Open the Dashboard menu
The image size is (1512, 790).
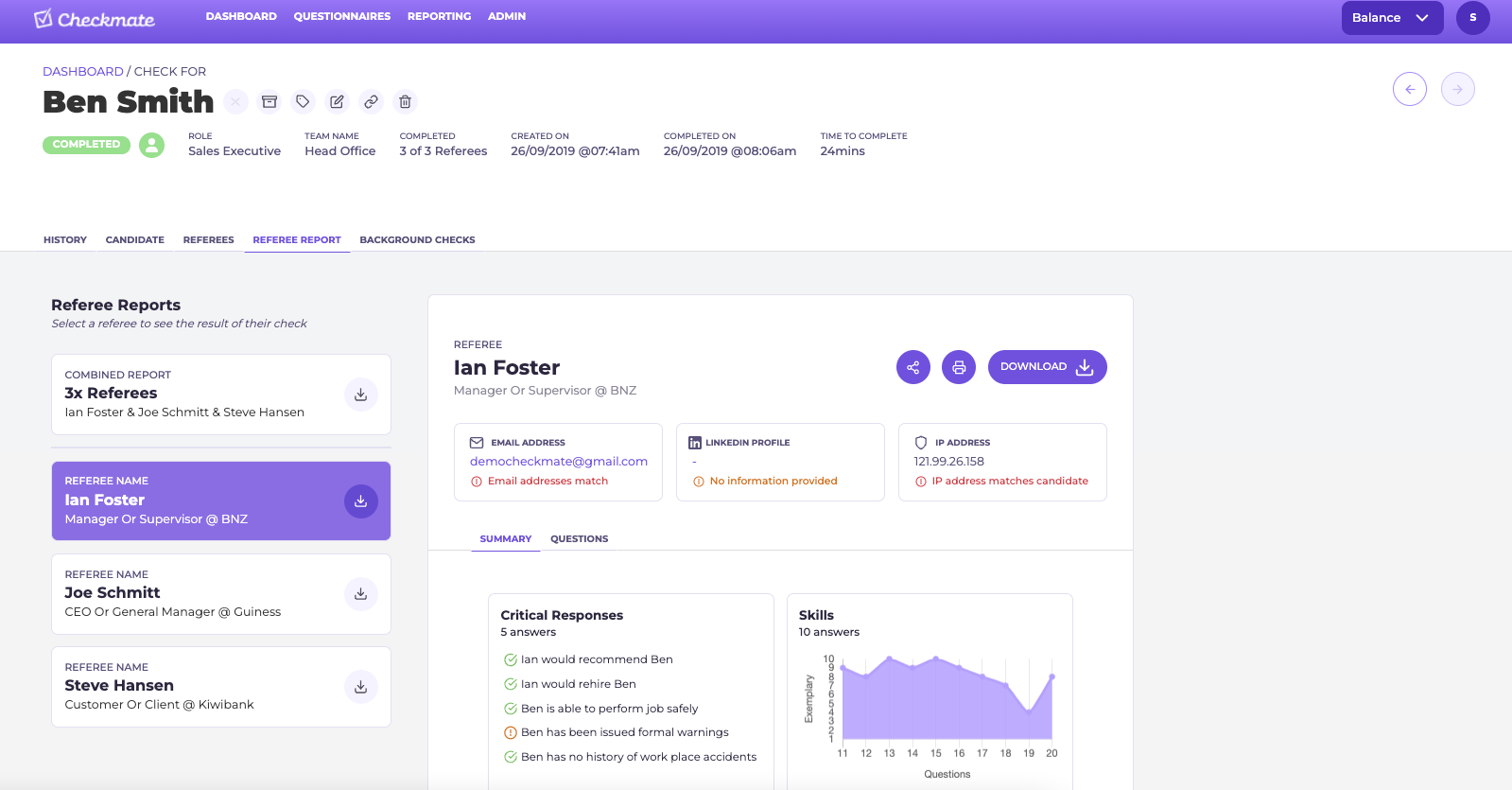pos(241,16)
